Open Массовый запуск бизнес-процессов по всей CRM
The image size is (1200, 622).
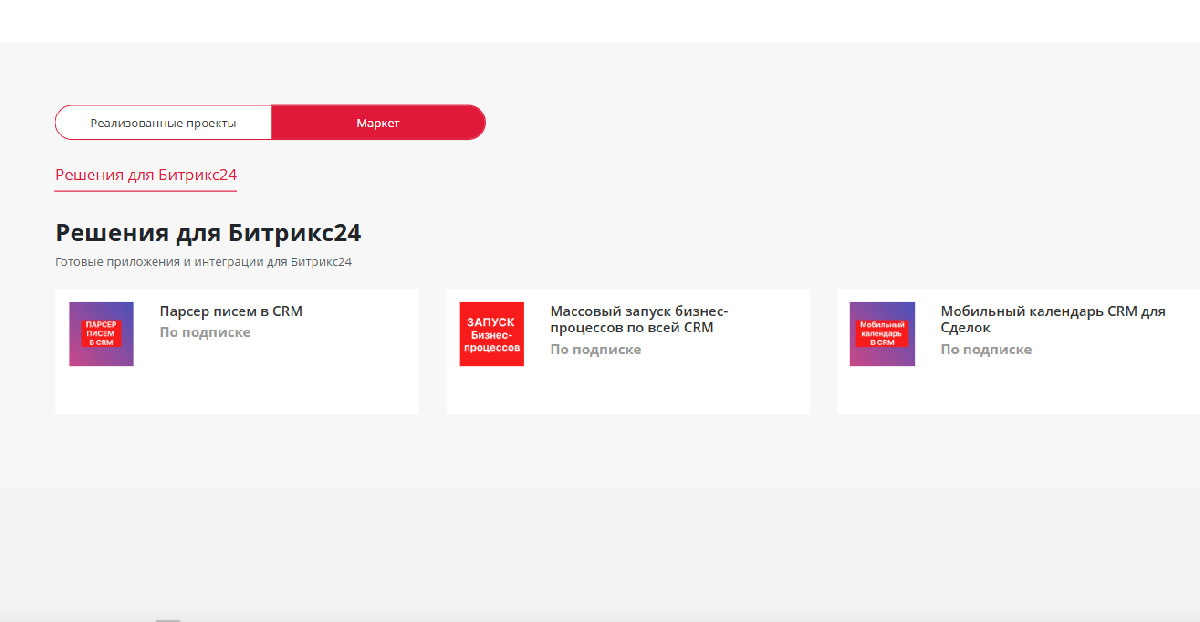click(639, 319)
